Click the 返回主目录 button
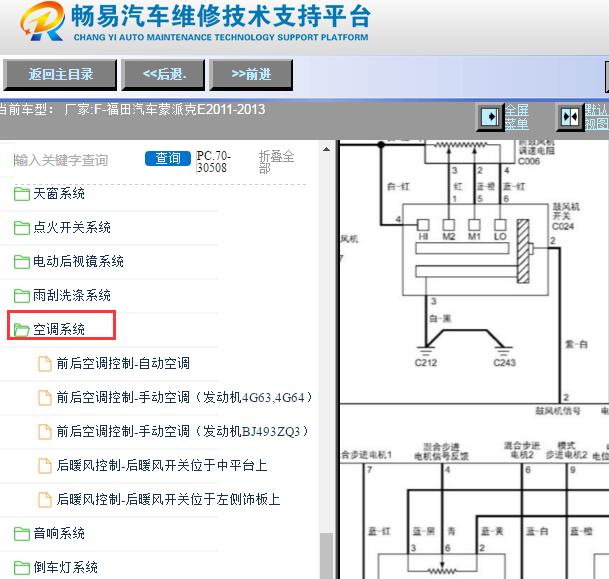 point(60,75)
